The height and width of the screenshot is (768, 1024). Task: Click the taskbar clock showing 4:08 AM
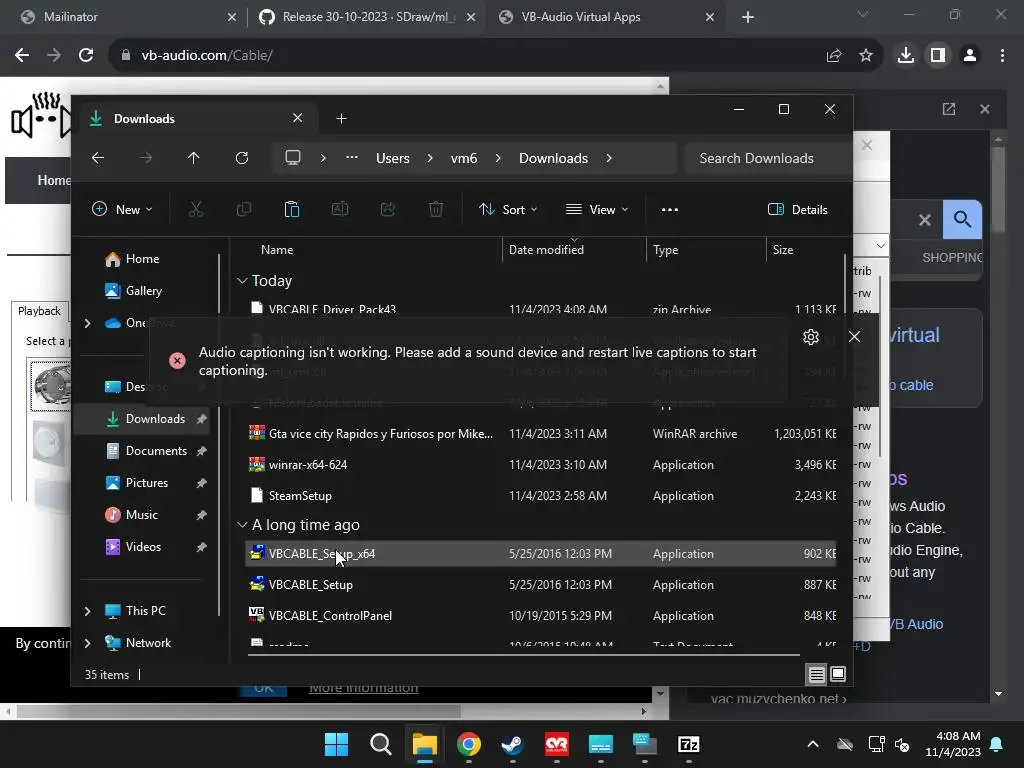pos(953,744)
